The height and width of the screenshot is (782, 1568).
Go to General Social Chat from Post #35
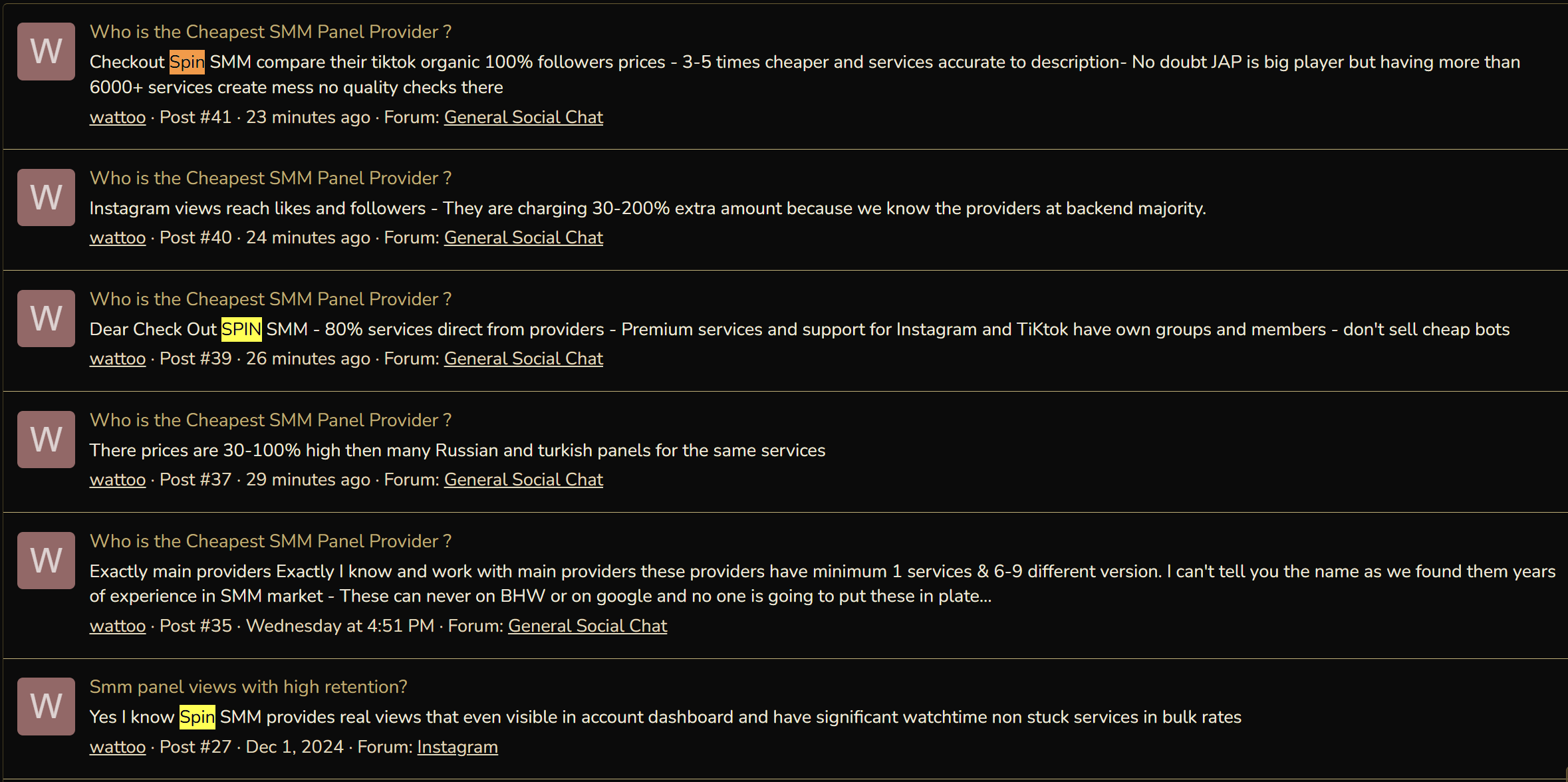coord(587,626)
